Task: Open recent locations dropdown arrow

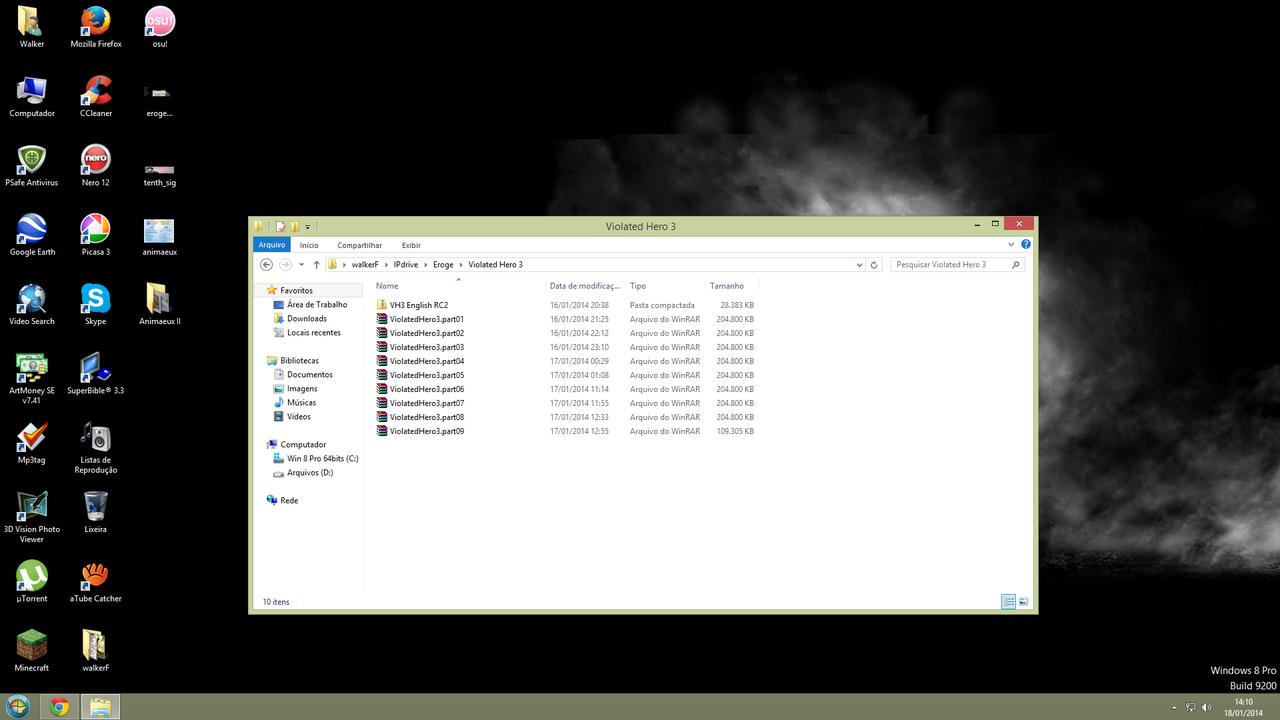Action: pyautogui.click(x=301, y=265)
